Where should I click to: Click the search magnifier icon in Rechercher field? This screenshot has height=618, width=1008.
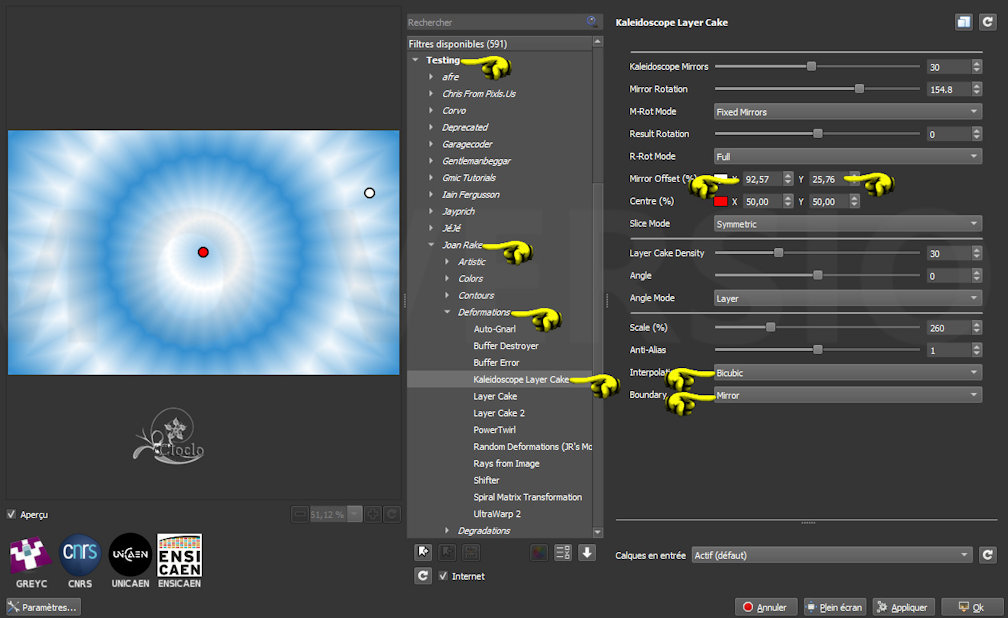coord(592,21)
